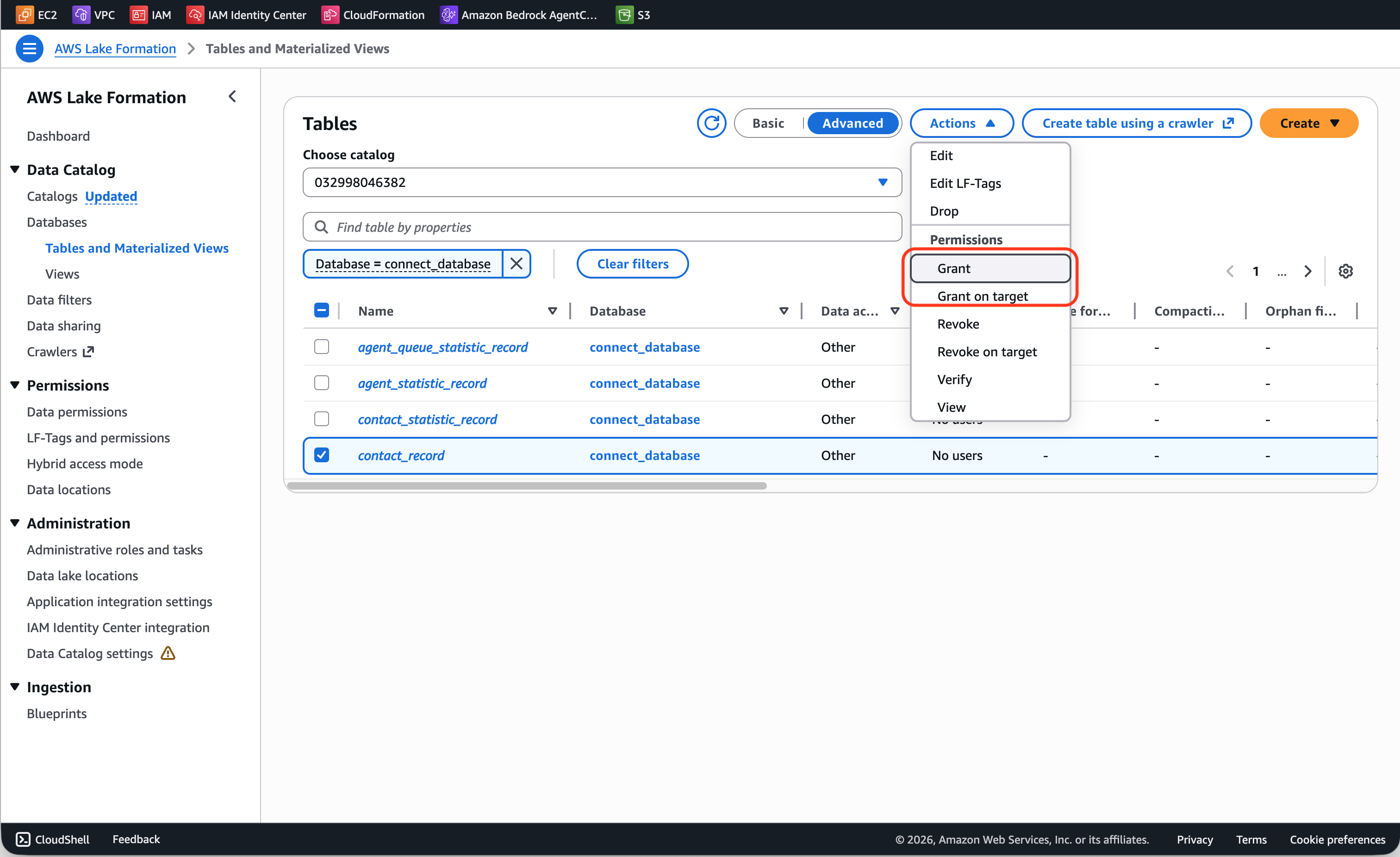Open the CloudFormation shortcut icon
The image size is (1400, 857).
(x=331, y=15)
